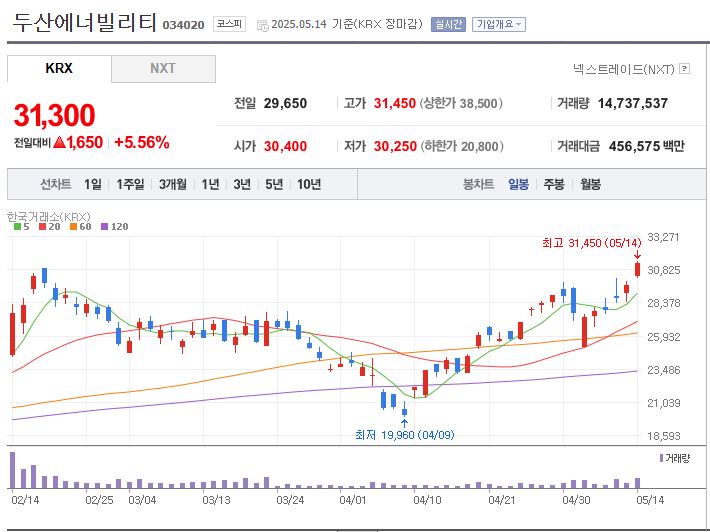Click the help icon beside 넥스트레이드(NXT)
Screen dimensions: 710x532
684,69
